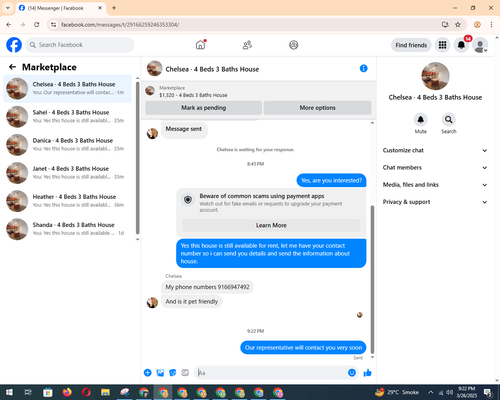
Task: Open the Windows Start menu
Action: click(x=9, y=392)
